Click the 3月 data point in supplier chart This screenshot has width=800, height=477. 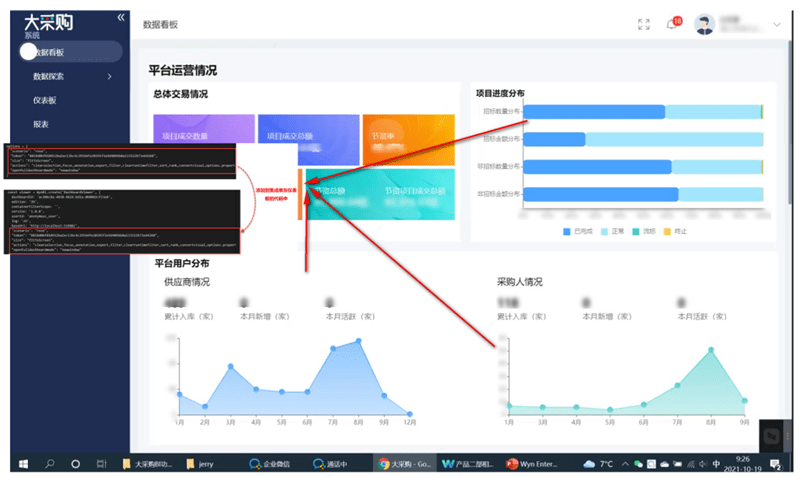pyautogui.click(x=231, y=366)
